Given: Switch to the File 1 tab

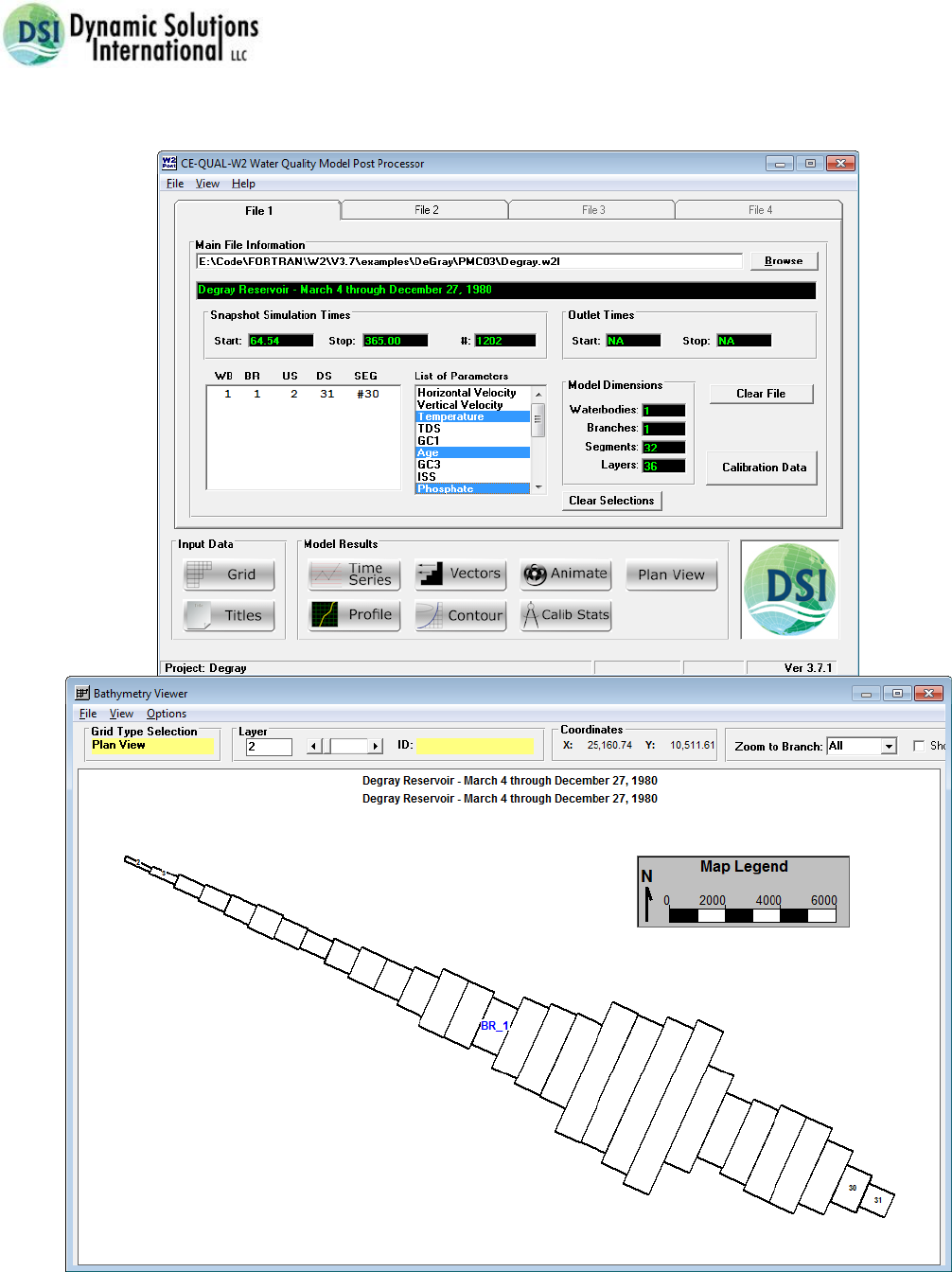Looking at the screenshot, I should pyautogui.click(x=258, y=210).
